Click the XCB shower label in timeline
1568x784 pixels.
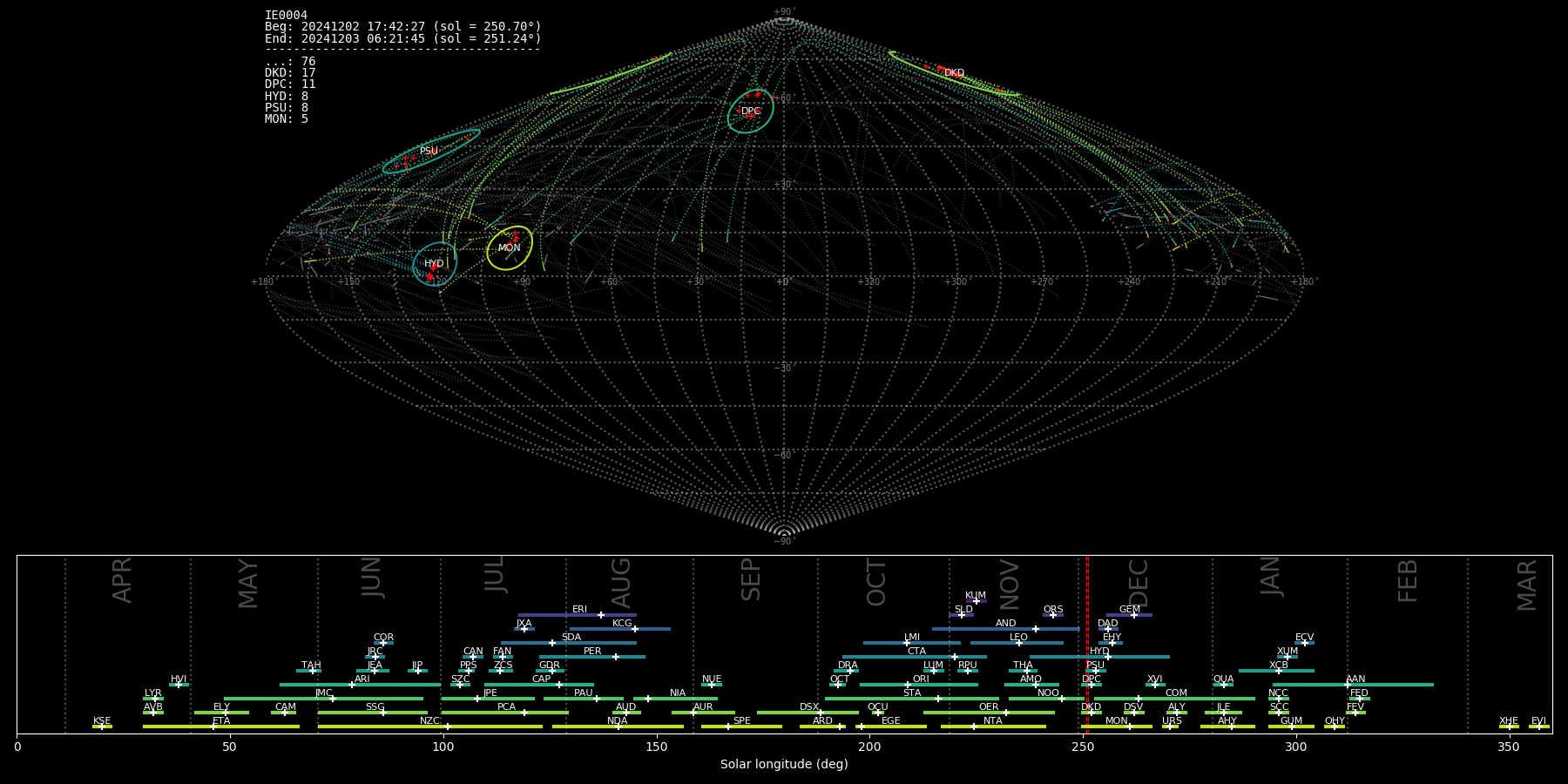coord(1279,666)
